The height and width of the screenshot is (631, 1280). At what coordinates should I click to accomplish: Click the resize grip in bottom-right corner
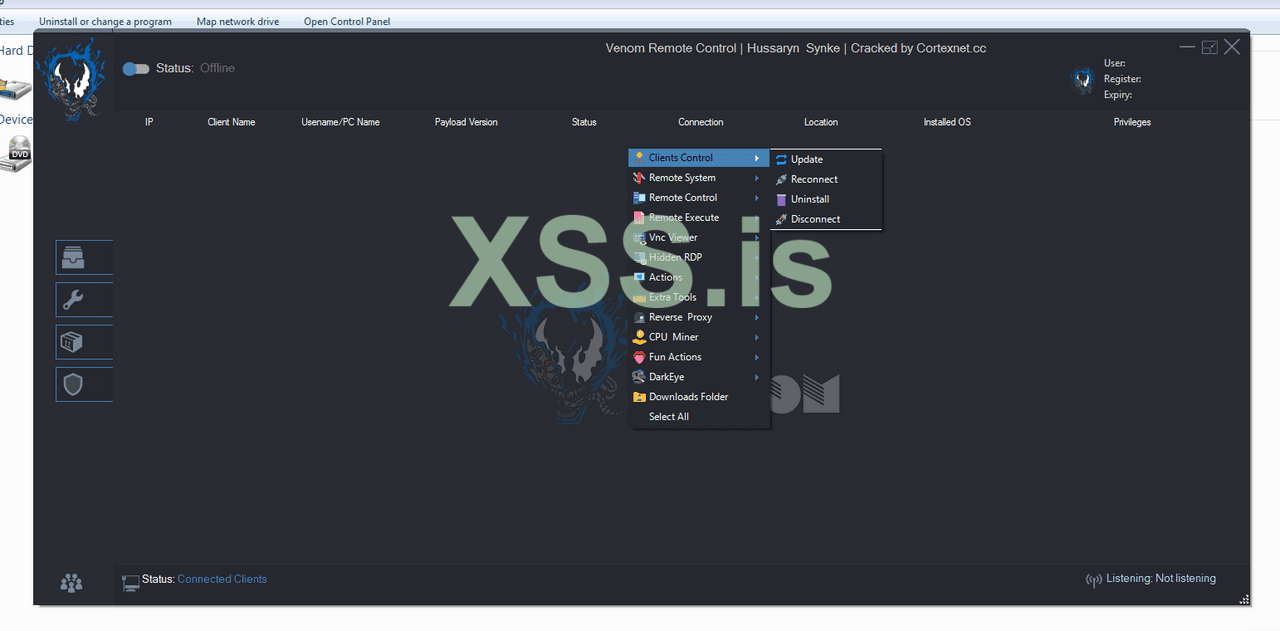click(x=1245, y=599)
